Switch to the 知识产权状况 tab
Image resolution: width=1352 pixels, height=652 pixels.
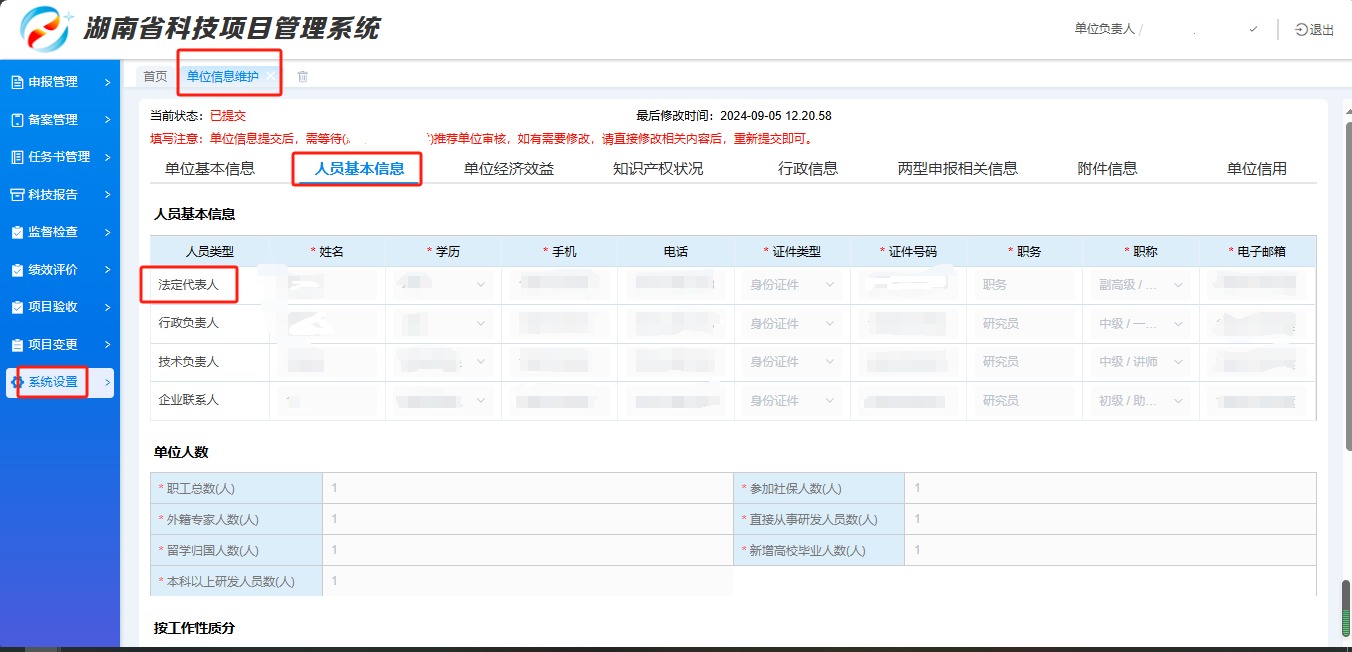pyautogui.click(x=658, y=169)
